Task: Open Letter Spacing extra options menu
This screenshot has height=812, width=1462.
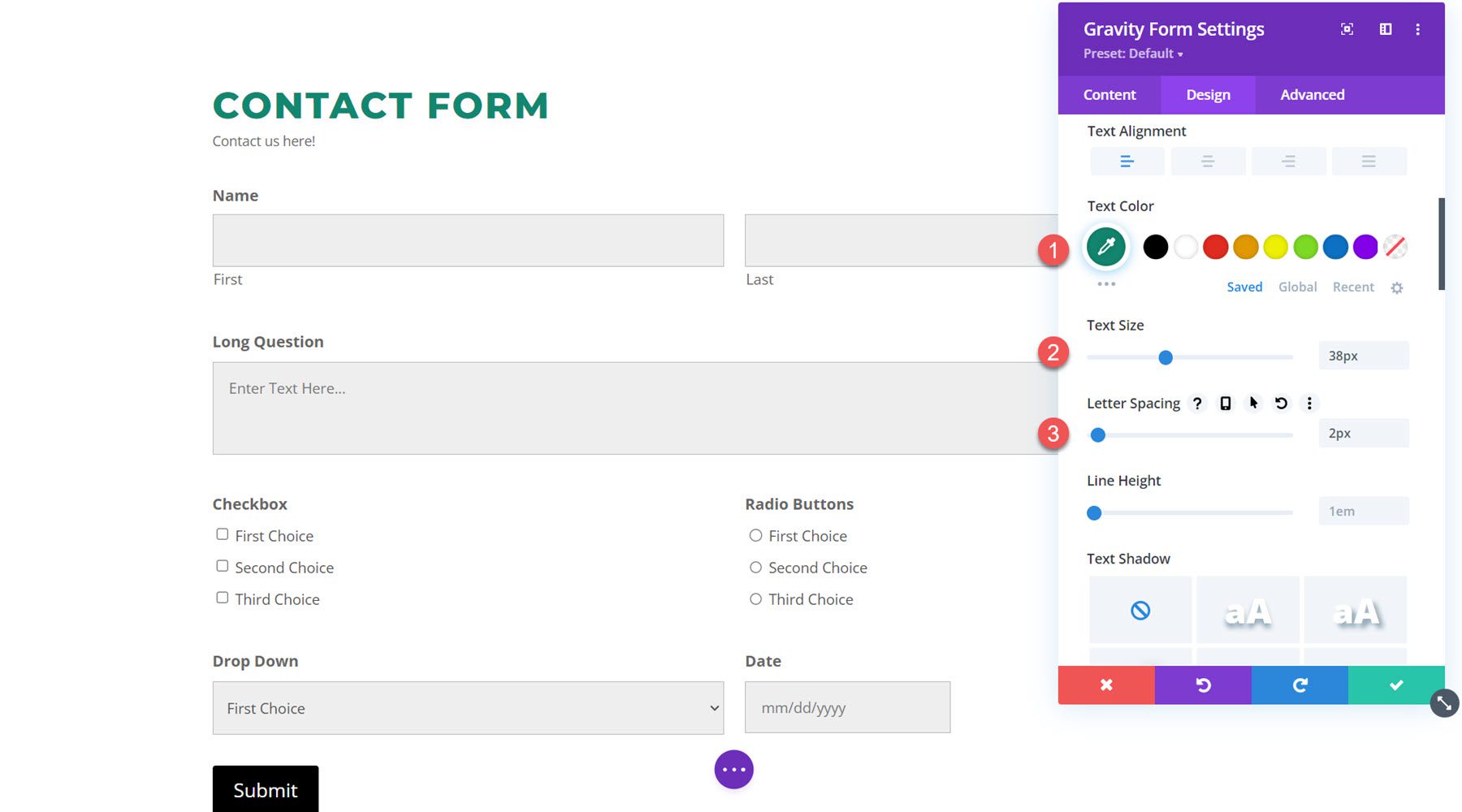Action: coord(1309,403)
